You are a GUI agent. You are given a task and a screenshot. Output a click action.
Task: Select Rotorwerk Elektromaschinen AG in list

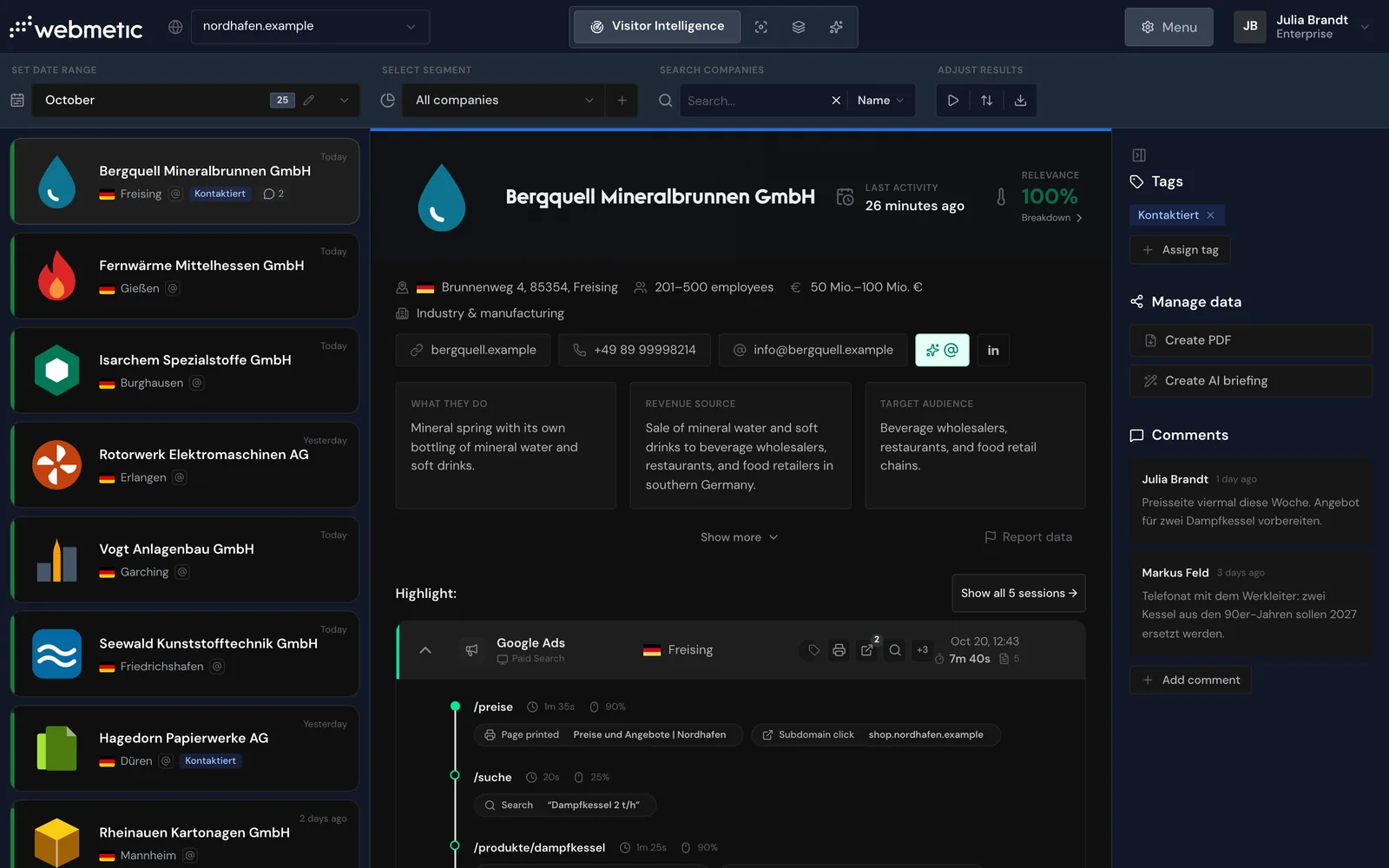(x=185, y=465)
